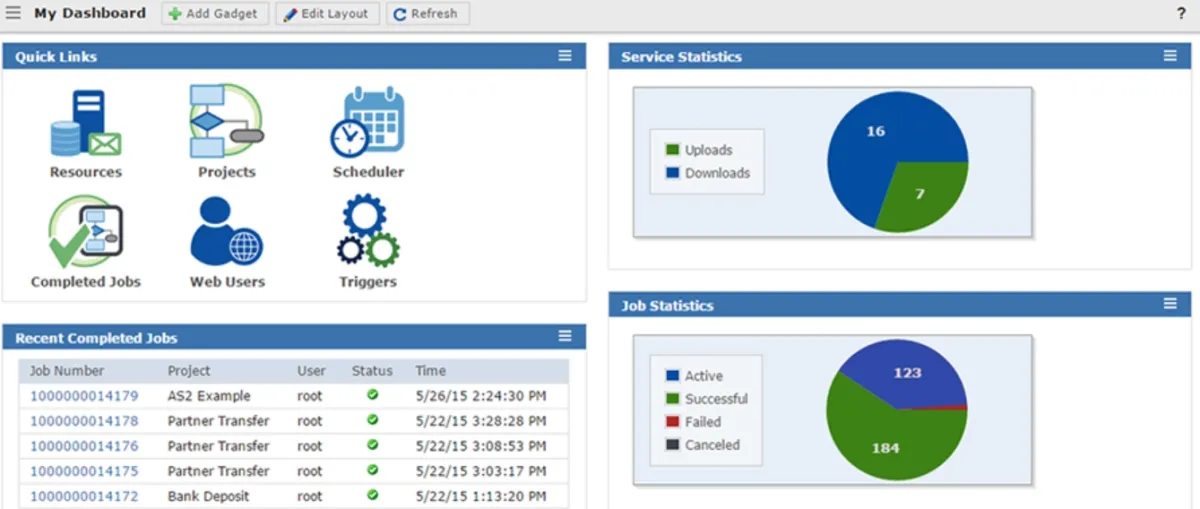Refresh the dashboard
The height and width of the screenshot is (509, 1200).
click(x=427, y=14)
